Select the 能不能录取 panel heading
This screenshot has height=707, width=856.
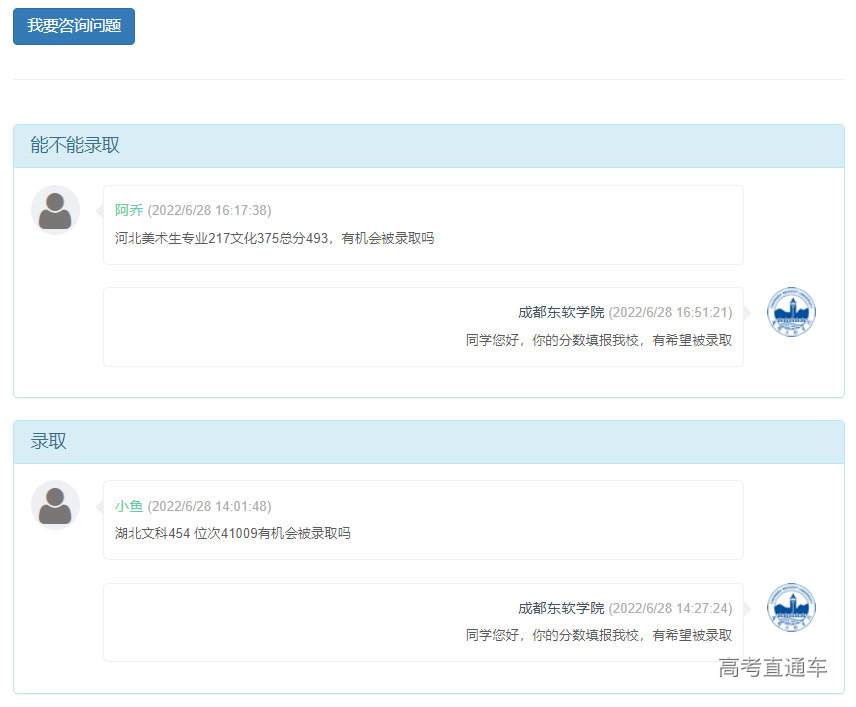tap(75, 146)
